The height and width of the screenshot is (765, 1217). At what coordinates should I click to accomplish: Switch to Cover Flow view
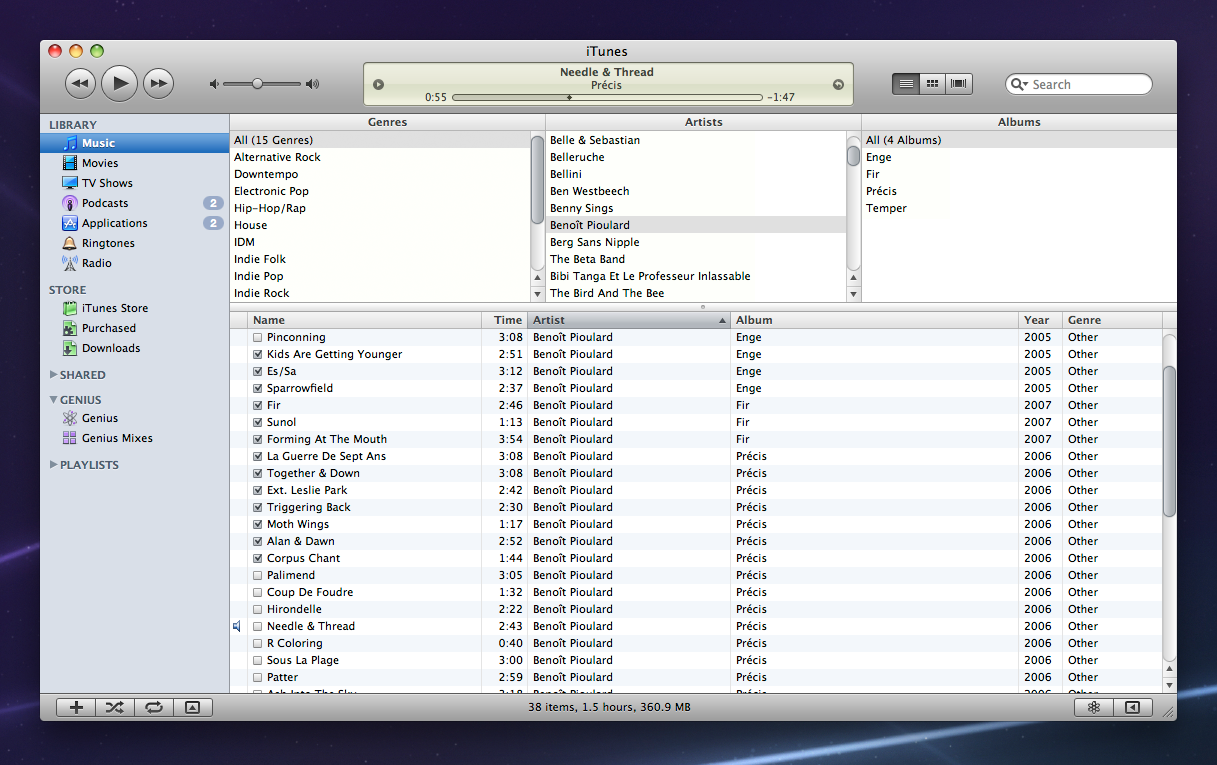(959, 84)
